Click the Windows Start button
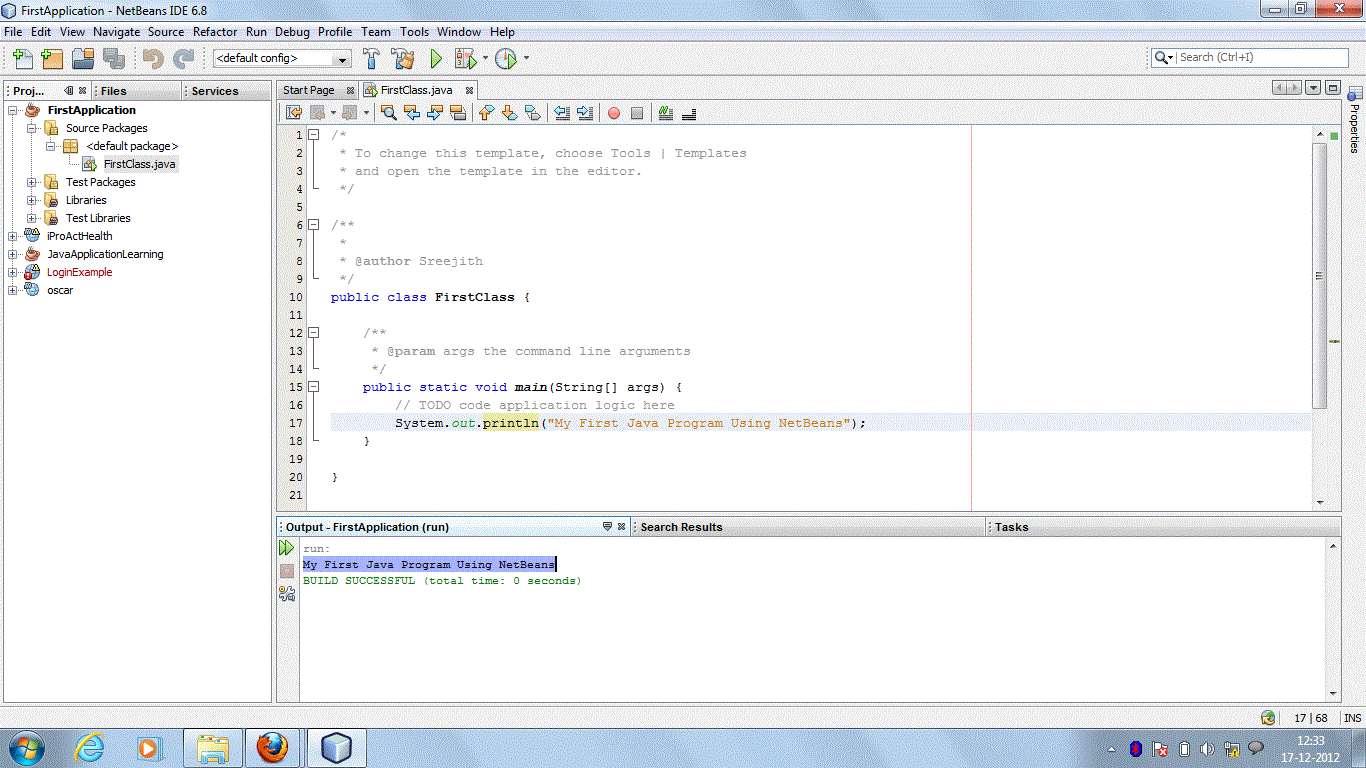The width and height of the screenshot is (1366, 768). pyautogui.click(x=25, y=748)
